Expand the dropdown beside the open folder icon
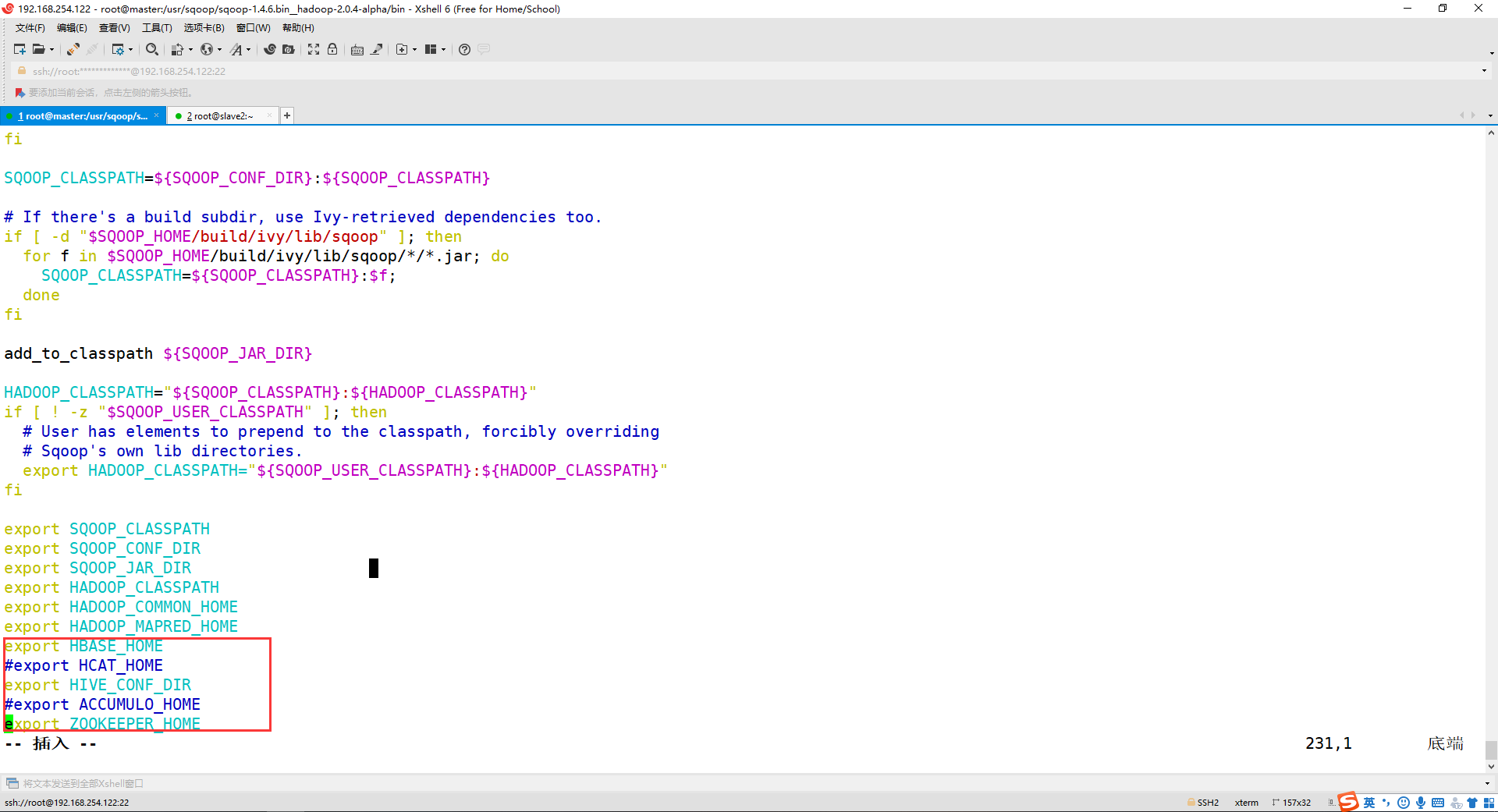Viewport: 1498px width, 812px height. [x=51, y=49]
